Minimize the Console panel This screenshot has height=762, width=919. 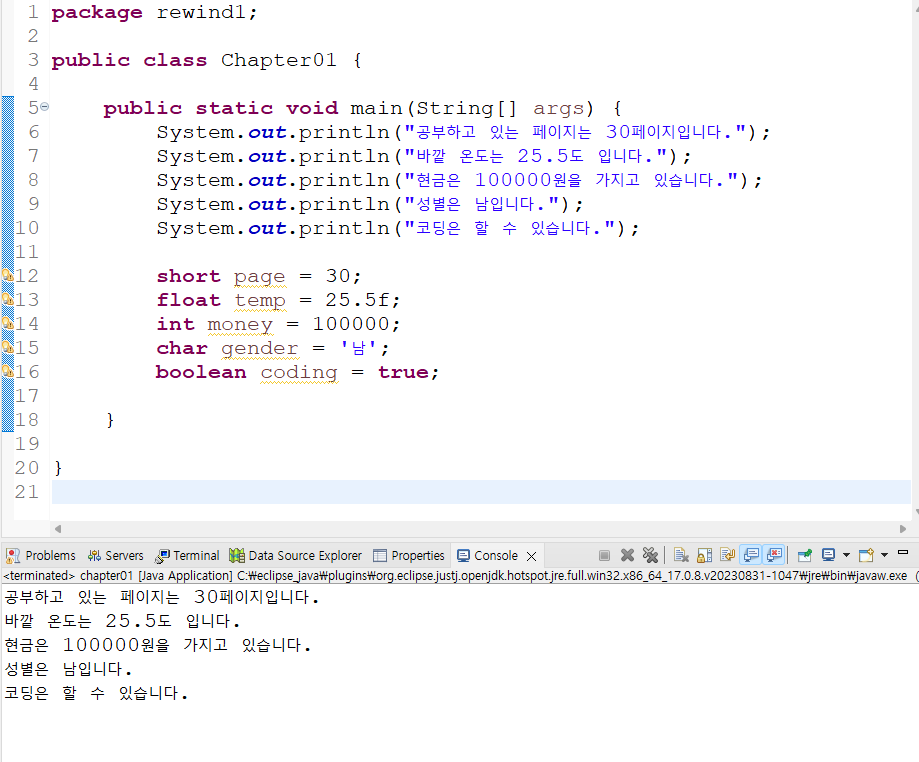pyautogui.click(x=903, y=553)
